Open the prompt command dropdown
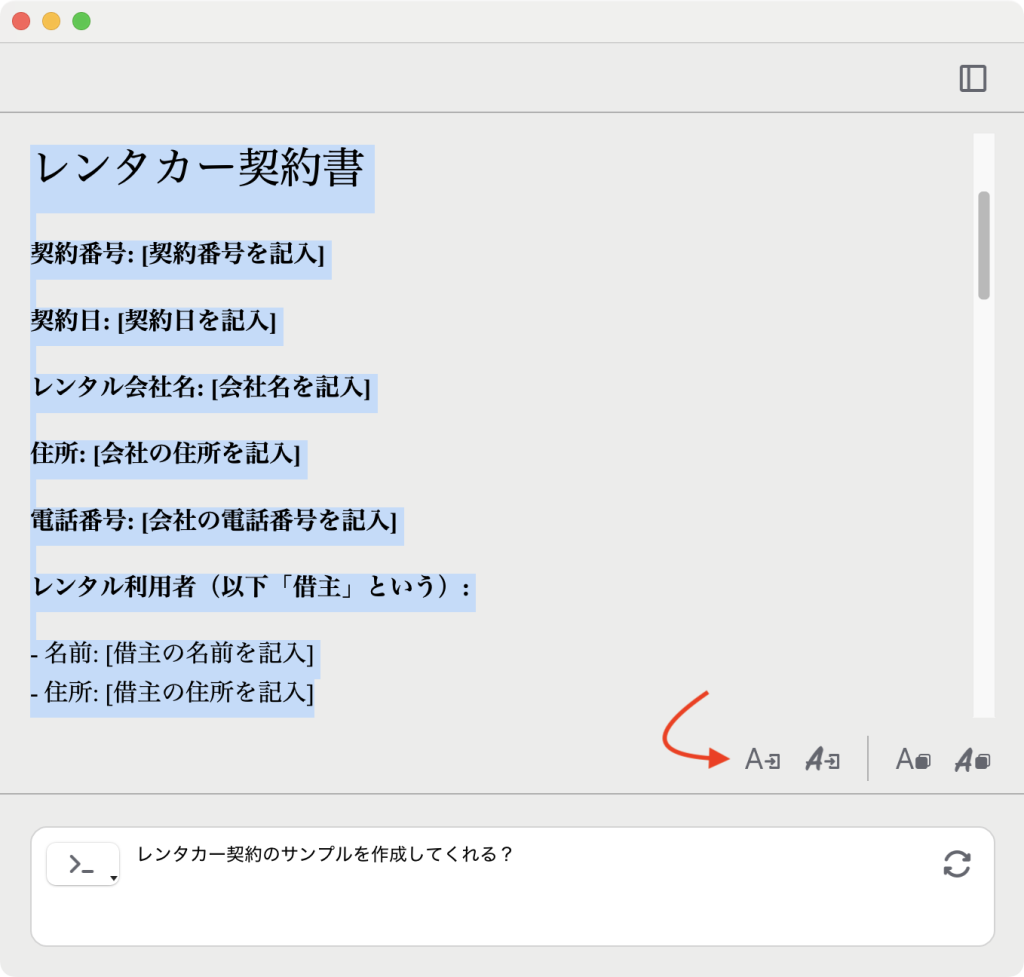The image size is (1024, 977). tap(83, 865)
